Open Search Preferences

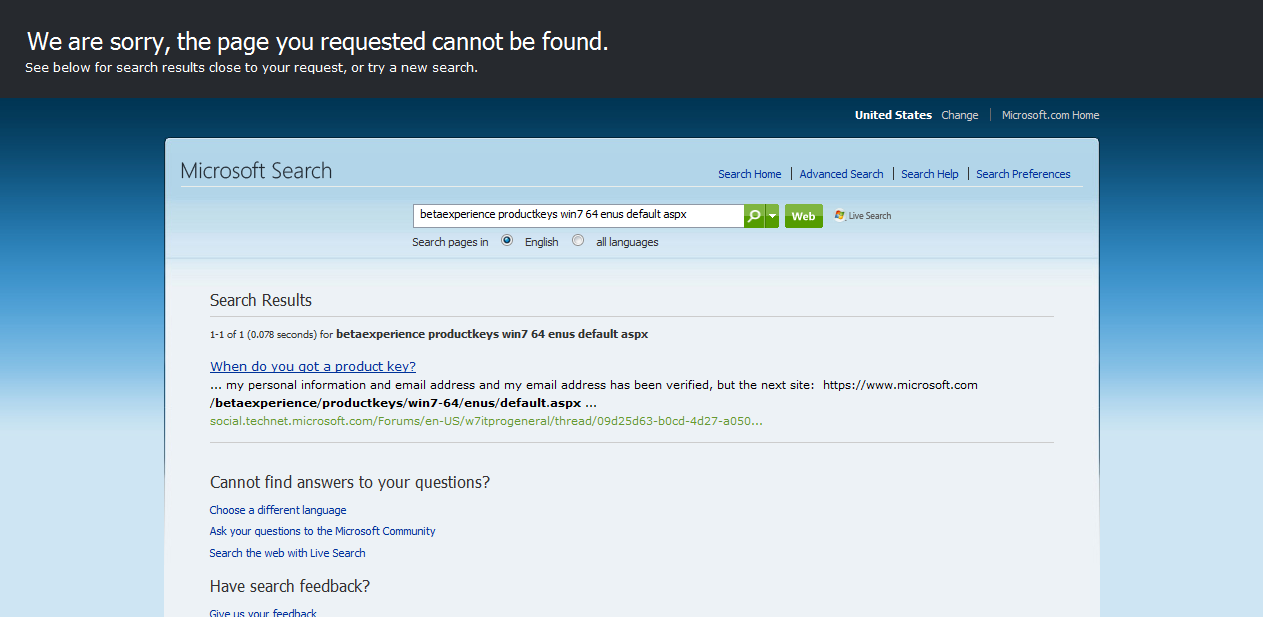(1023, 174)
